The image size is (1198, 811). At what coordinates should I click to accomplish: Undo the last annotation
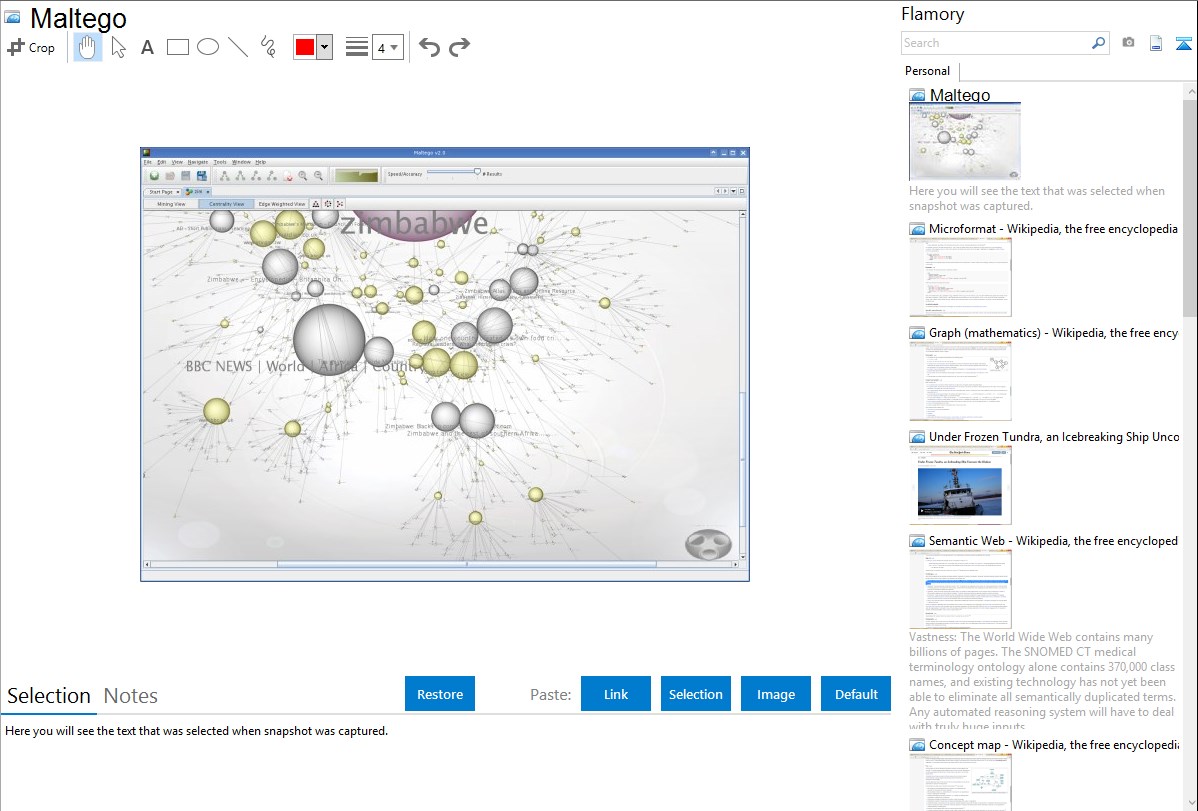(429, 47)
